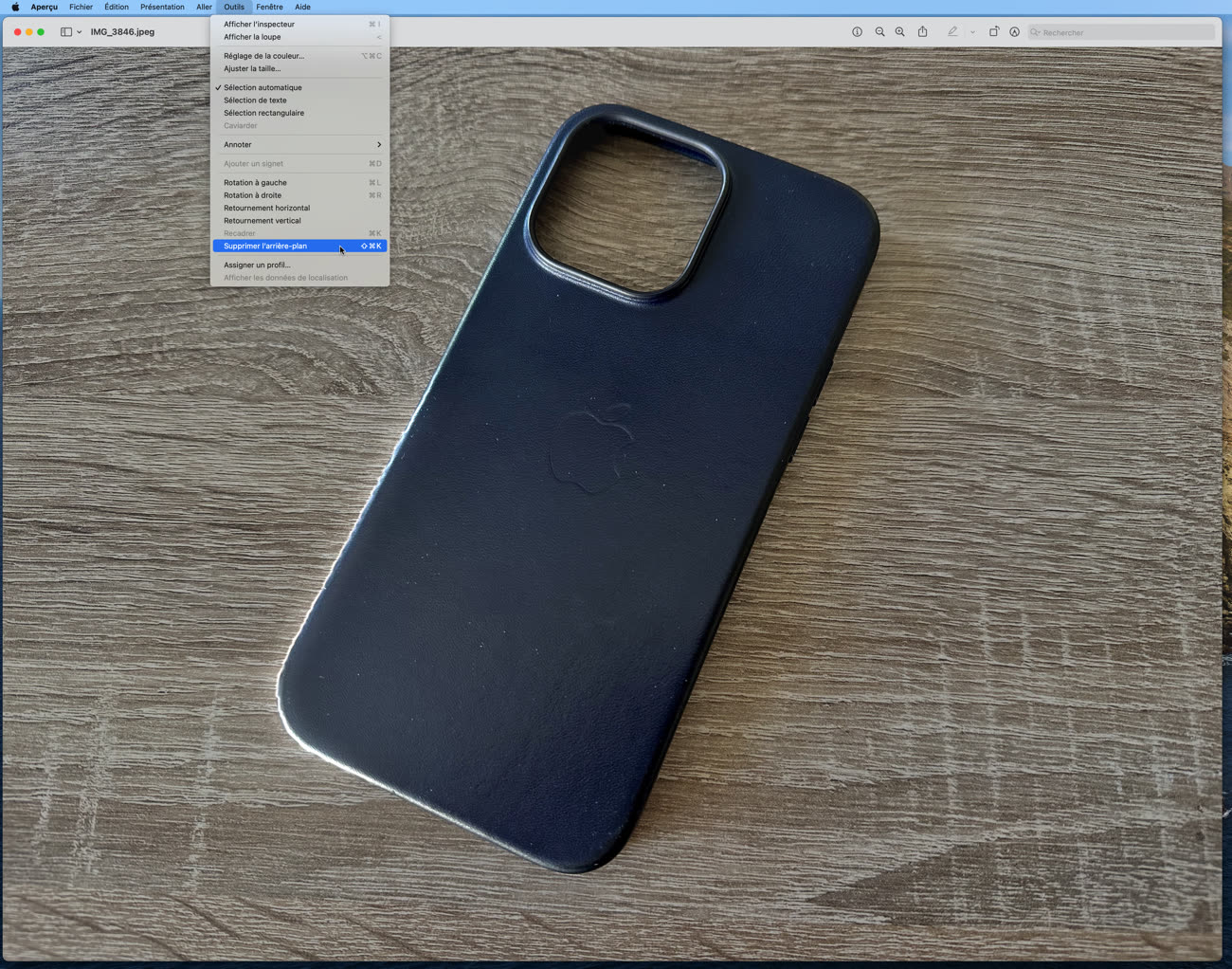Click the zoom in magnifier icon
Image resolution: width=1232 pixels, height=969 pixels.
pyautogui.click(x=899, y=31)
